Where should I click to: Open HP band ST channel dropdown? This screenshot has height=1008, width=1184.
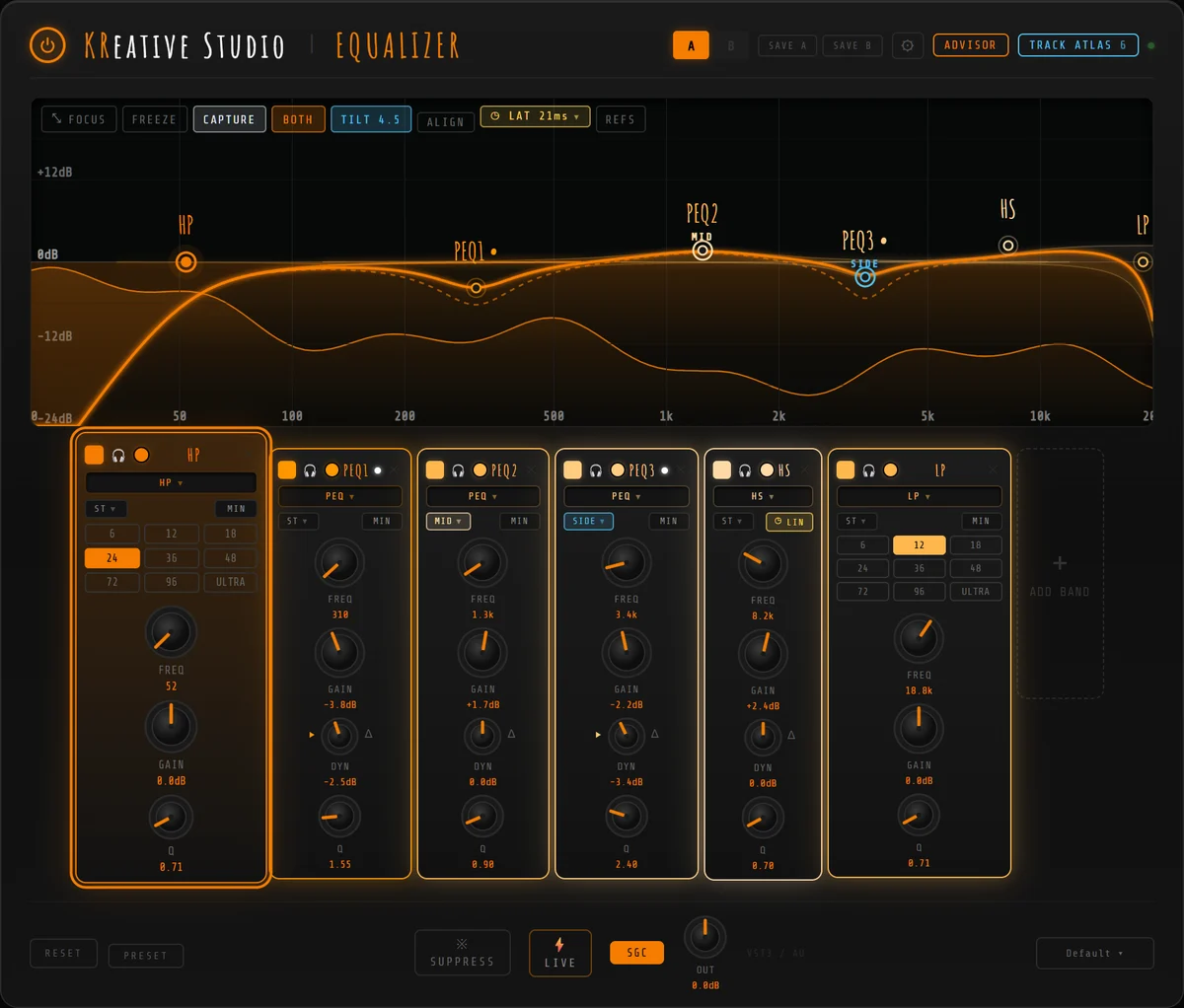(105, 509)
